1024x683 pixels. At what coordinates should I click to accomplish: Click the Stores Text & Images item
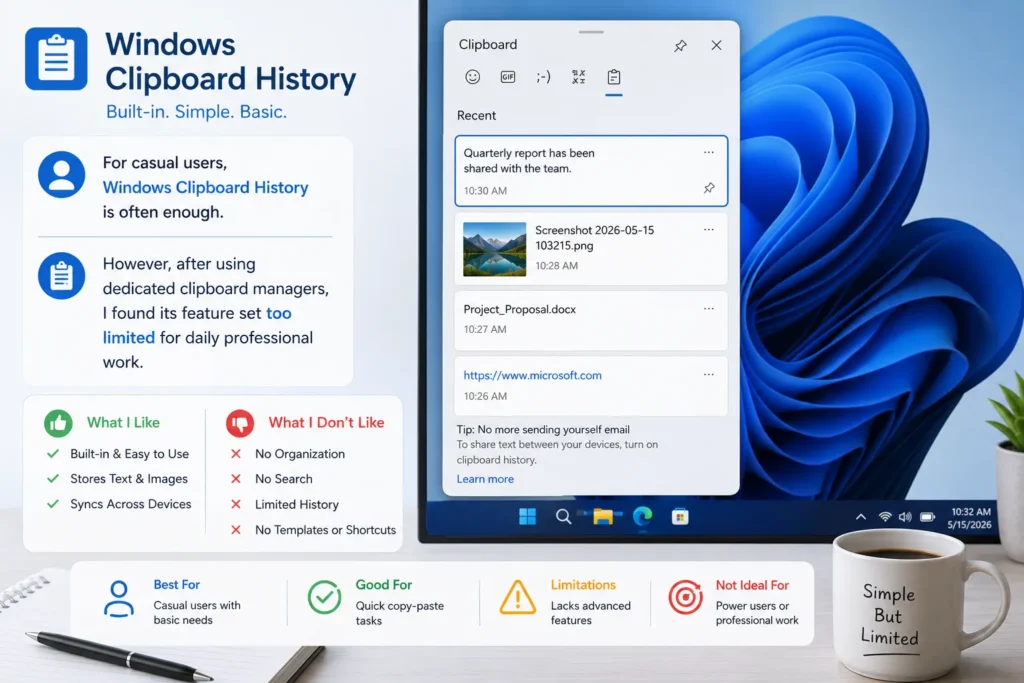[x=129, y=479]
